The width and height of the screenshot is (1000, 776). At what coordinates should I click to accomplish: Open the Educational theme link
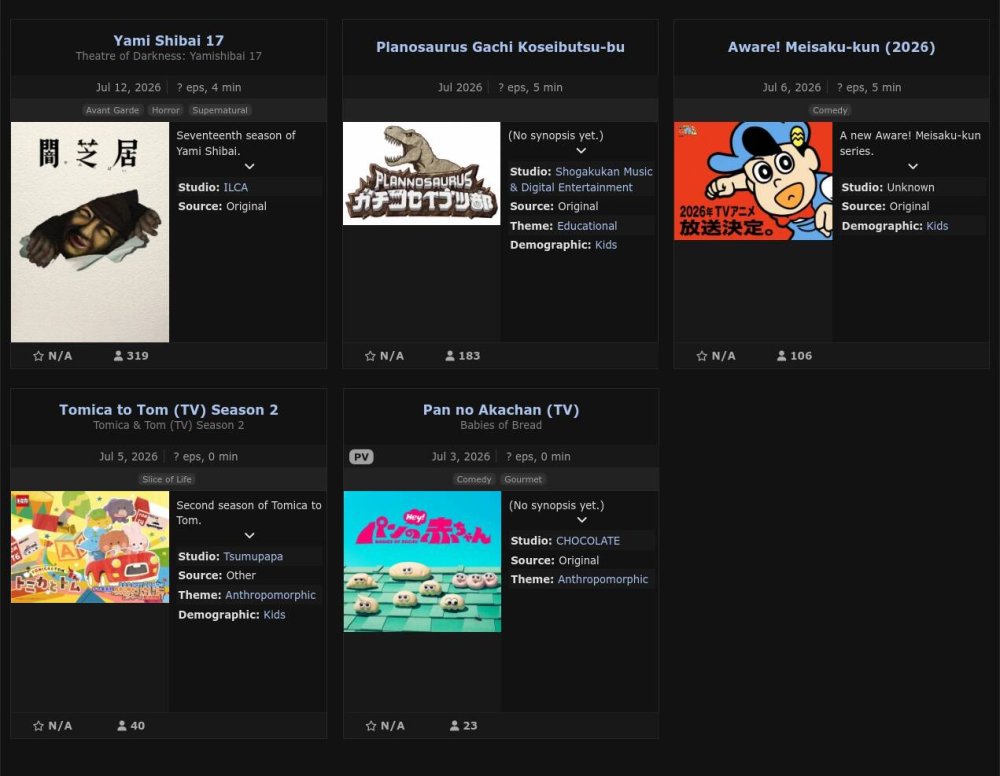587,226
